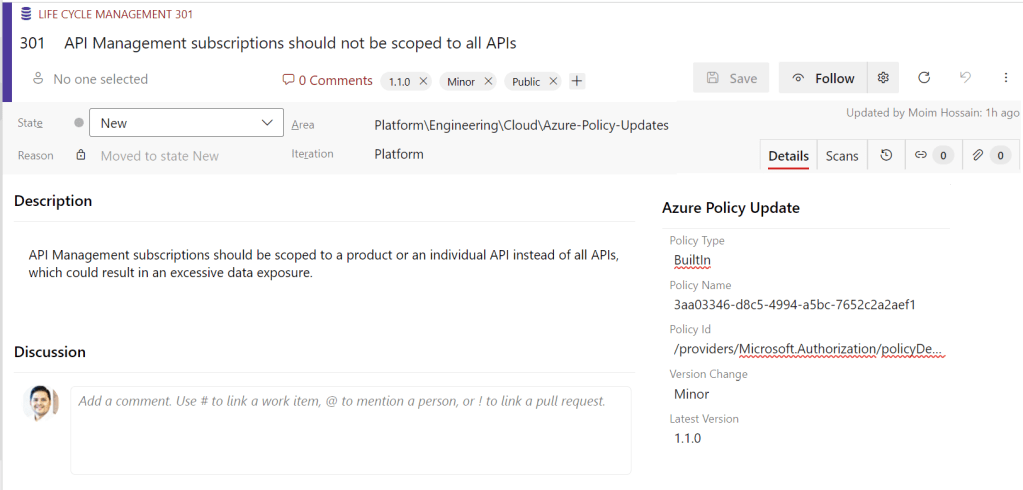1023x490 pixels.
Task: Click the settings gear next to Follow
Action: 883,78
